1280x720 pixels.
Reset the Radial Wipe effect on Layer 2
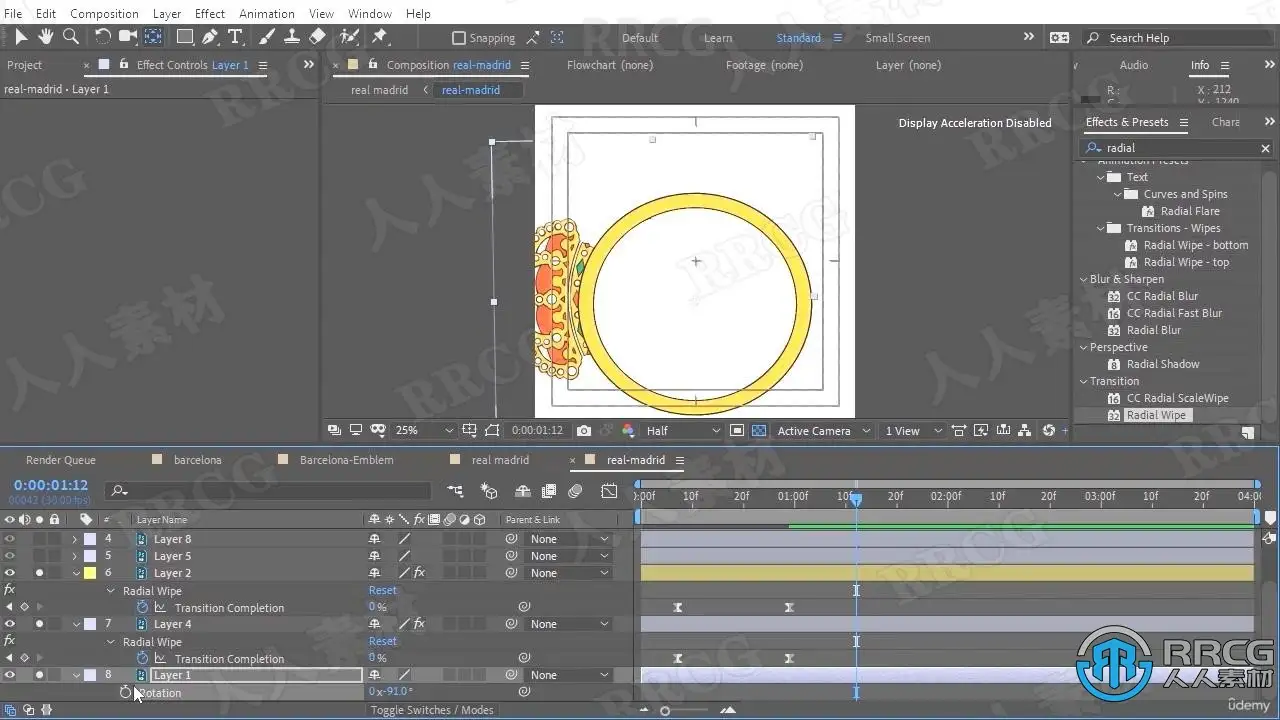tap(382, 591)
